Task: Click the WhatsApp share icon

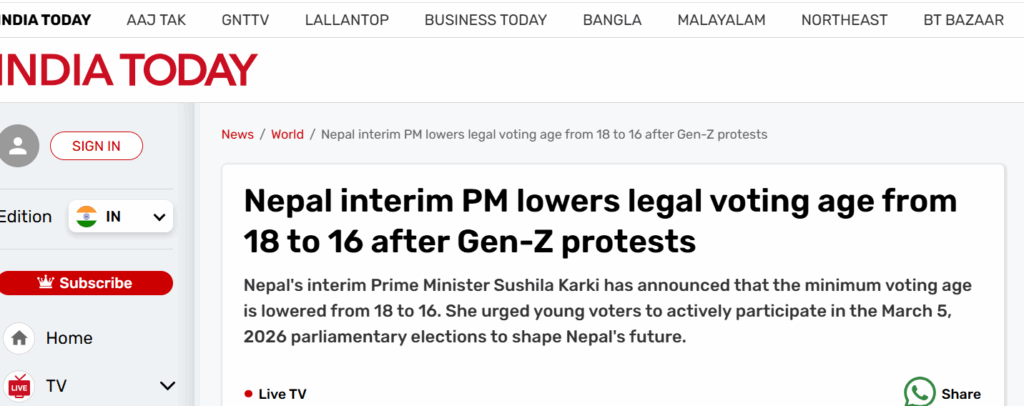Action: tap(919, 392)
